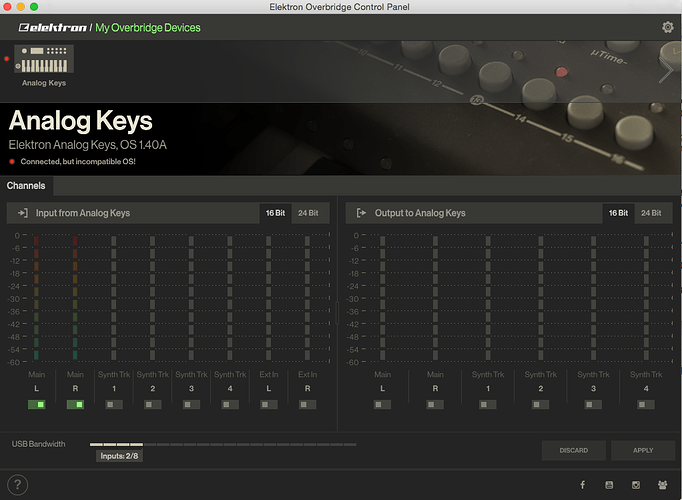Select 16 Bit for Input from Analog Keys

(x=275, y=213)
